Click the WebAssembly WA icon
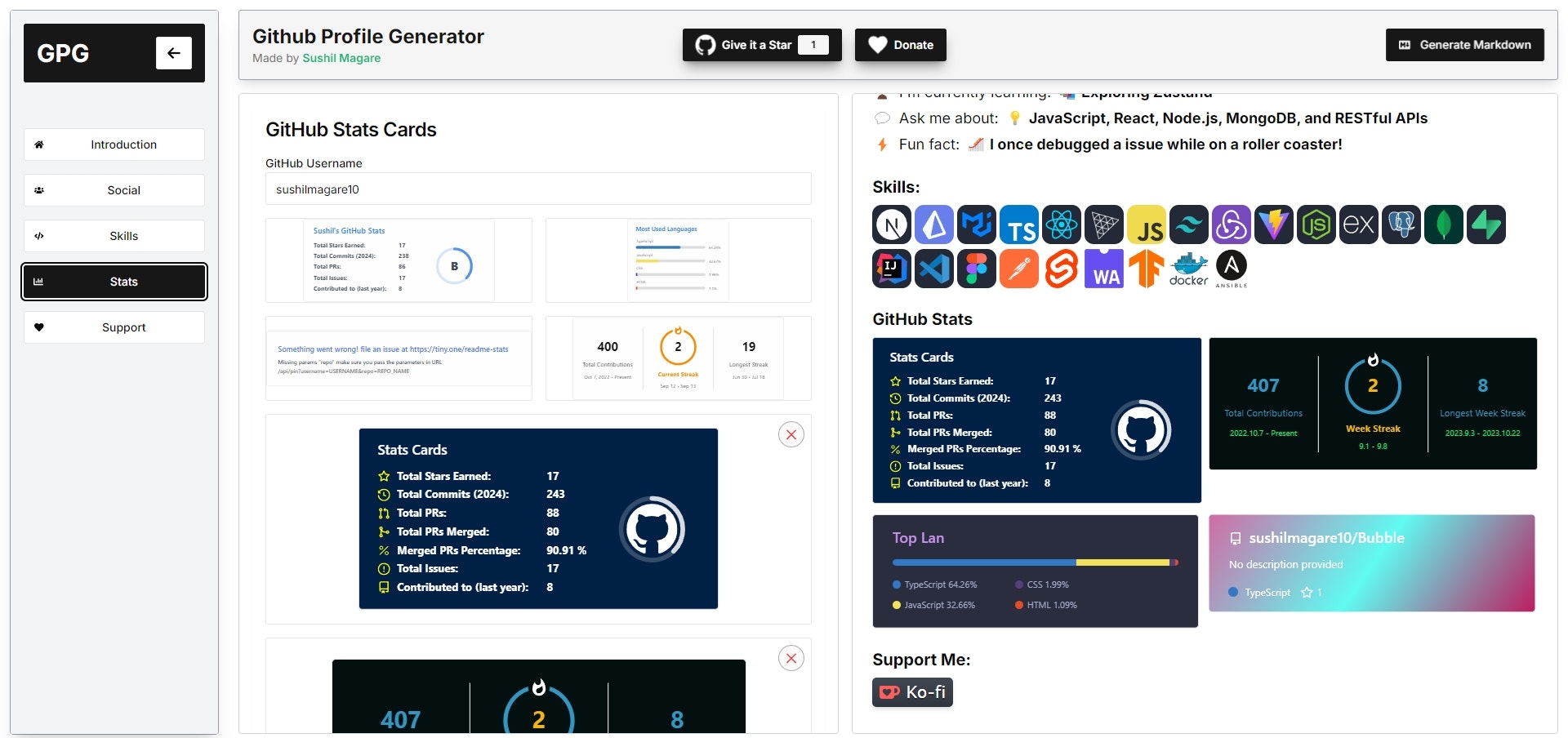Viewport: 1568px width, 738px height. (1104, 269)
